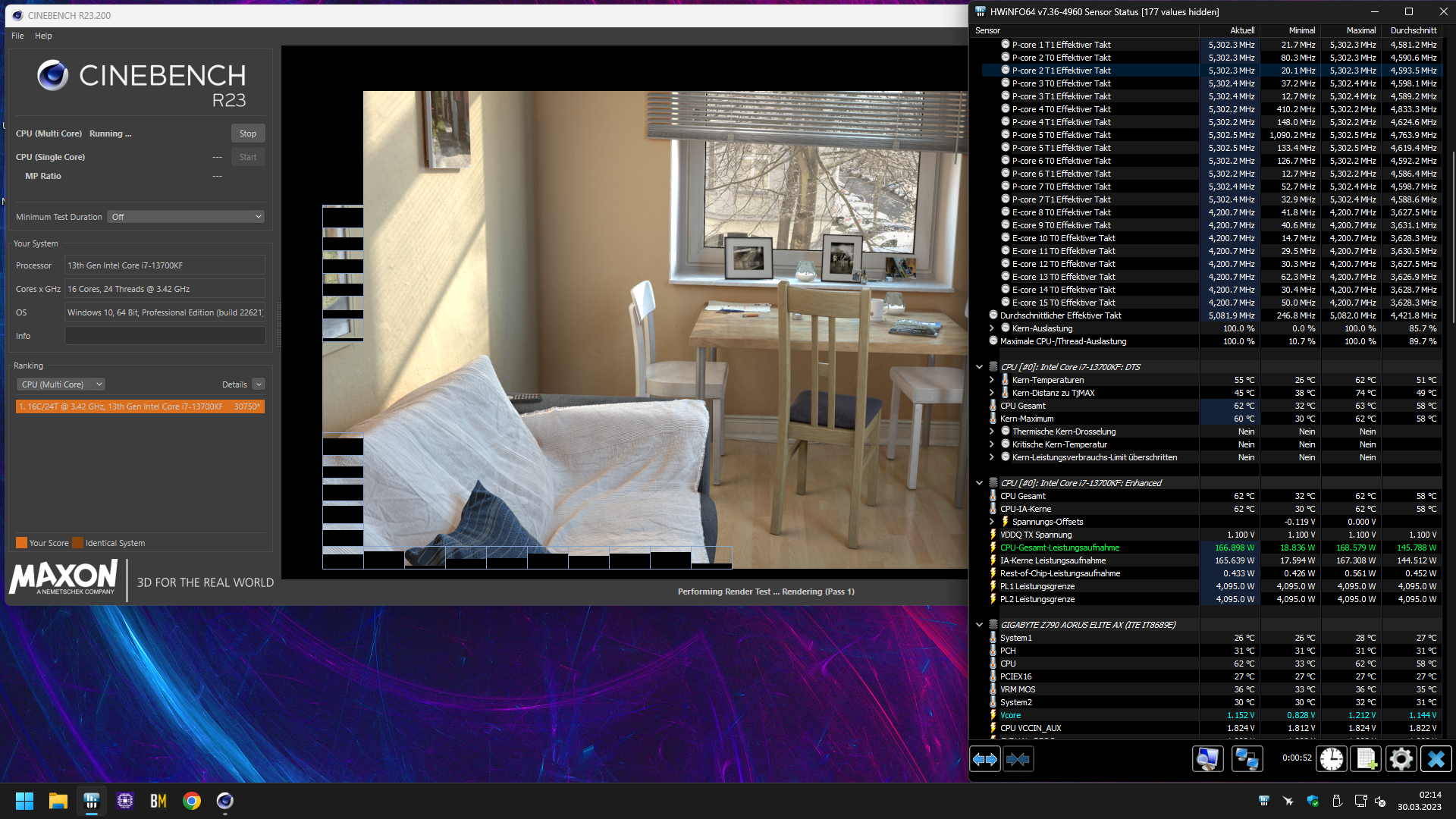Close the sensor window with the blue X icon

click(1436, 759)
